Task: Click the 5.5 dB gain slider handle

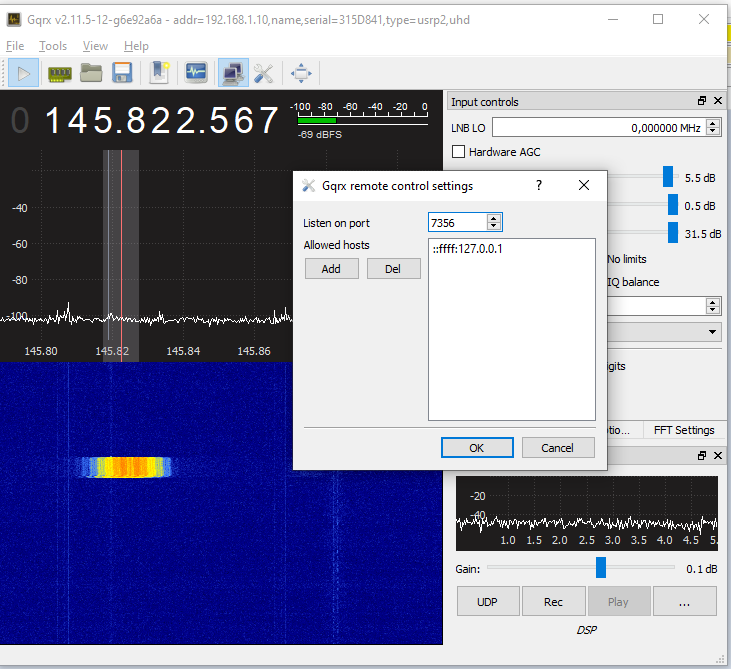Action: [668, 177]
